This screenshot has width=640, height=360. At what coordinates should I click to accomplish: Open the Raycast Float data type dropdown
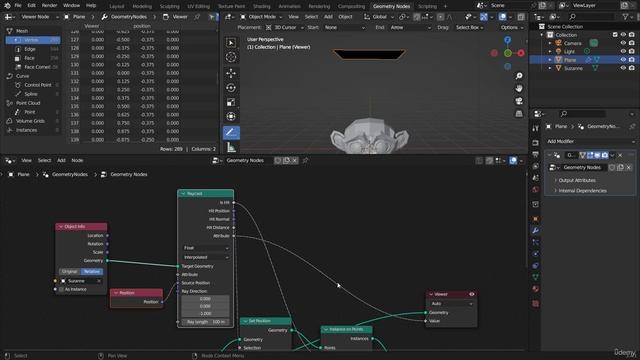[x=206, y=248]
